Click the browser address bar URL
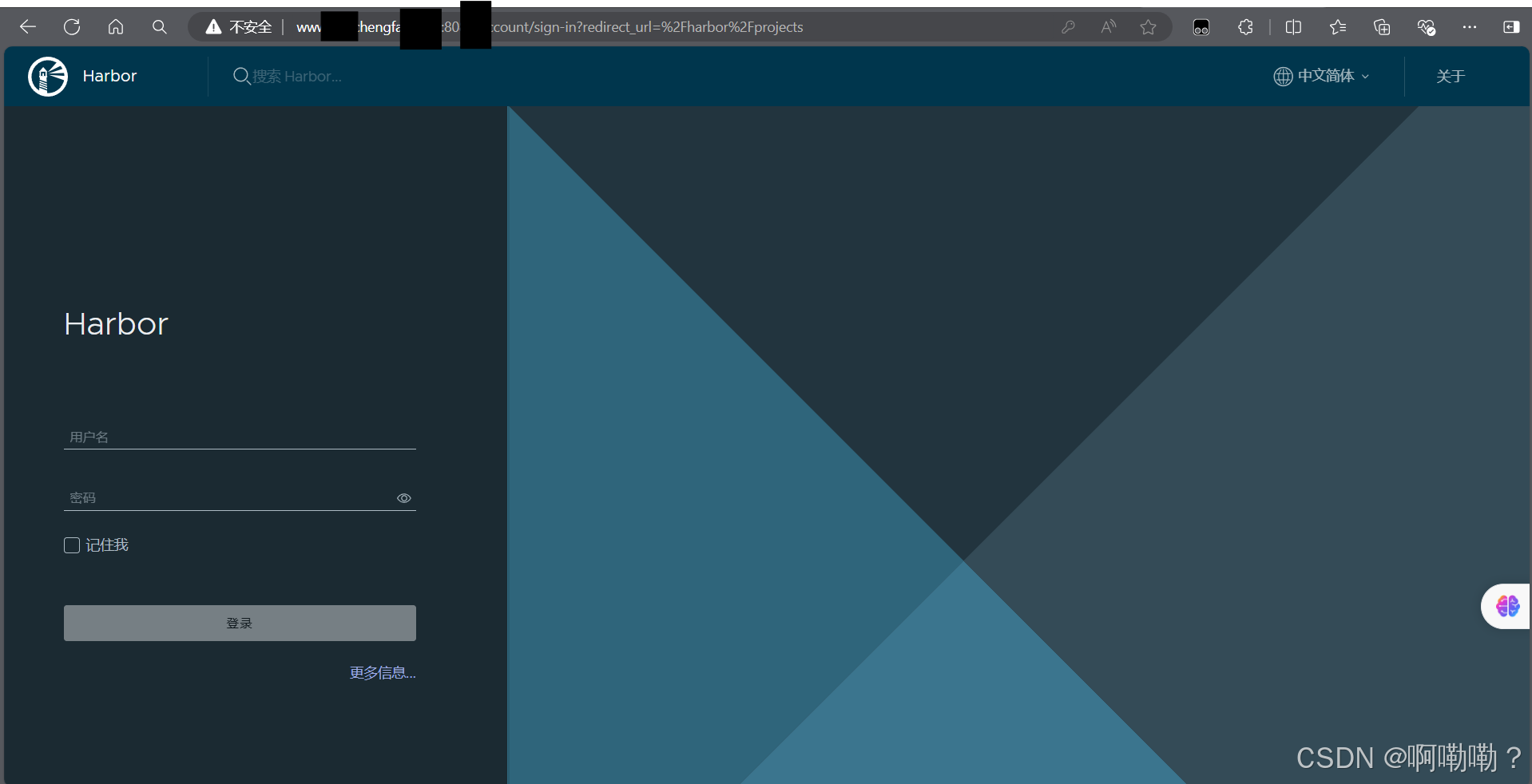Image resolution: width=1532 pixels, height=784 pixels. (x=550, y=27)
